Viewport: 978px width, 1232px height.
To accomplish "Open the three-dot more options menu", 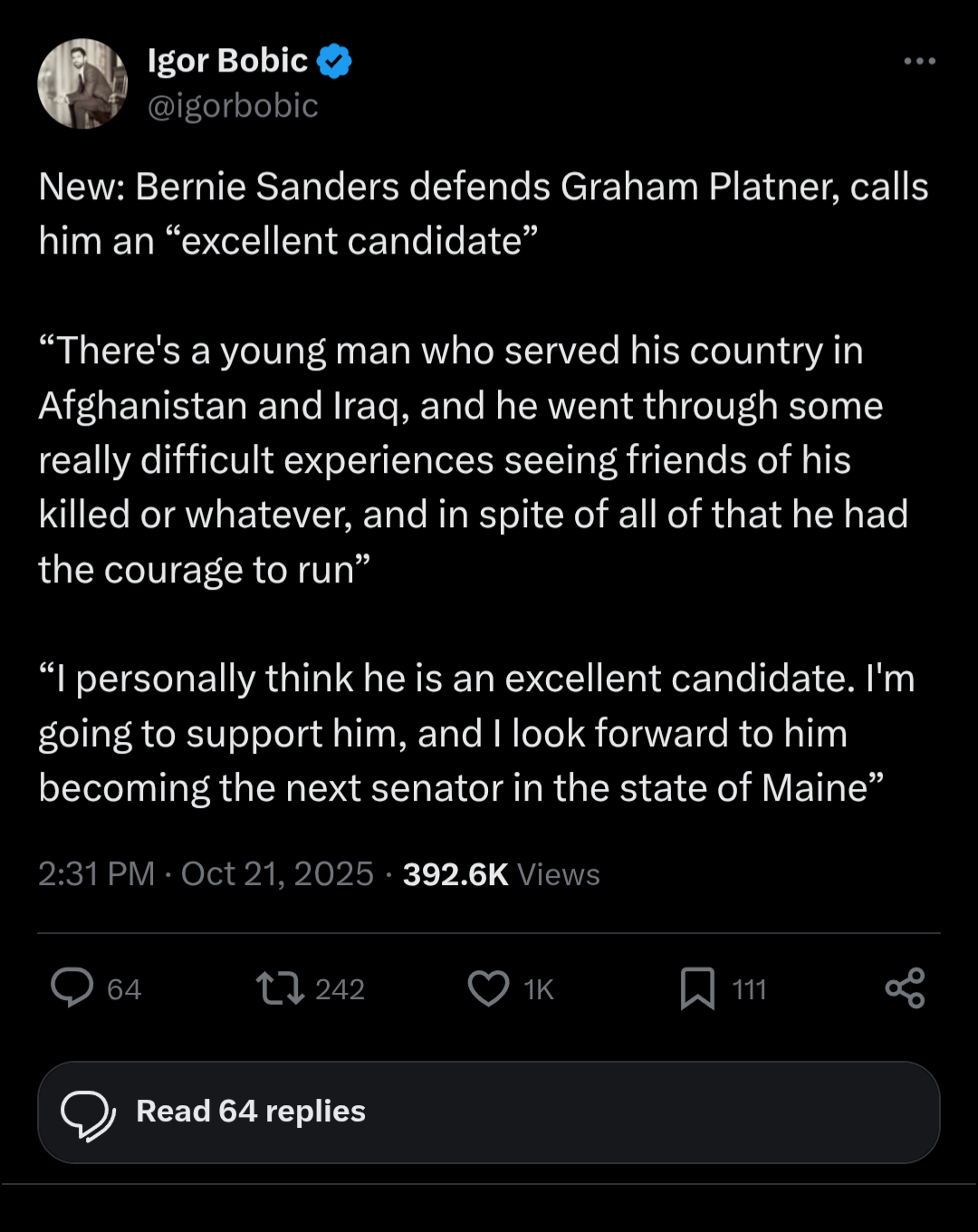I will click(919, 61).
